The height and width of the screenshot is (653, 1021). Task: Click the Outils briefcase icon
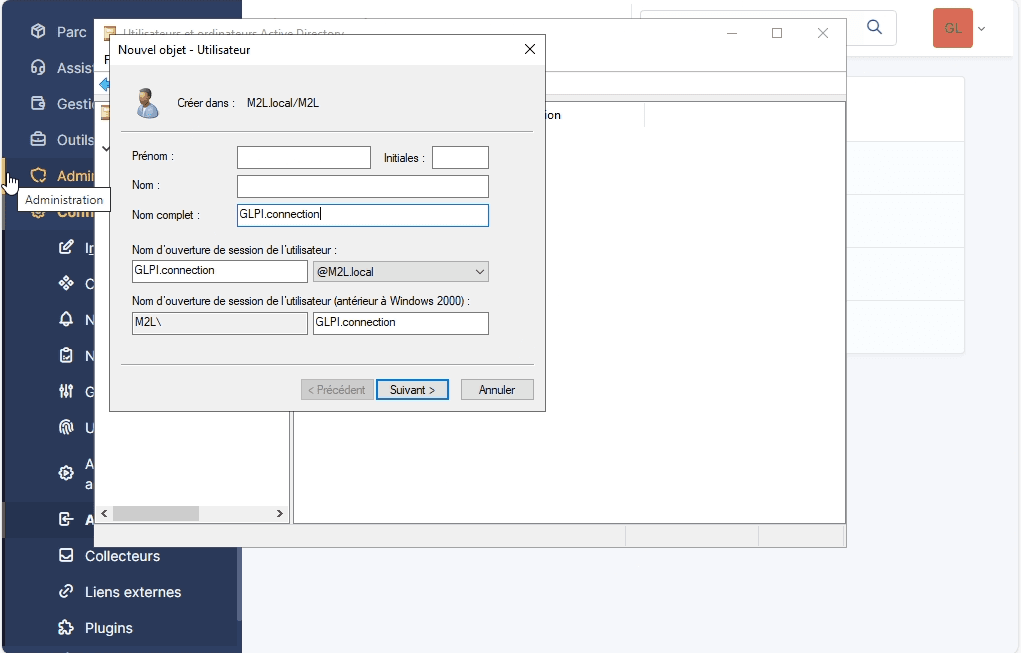(x=39, y=139)
